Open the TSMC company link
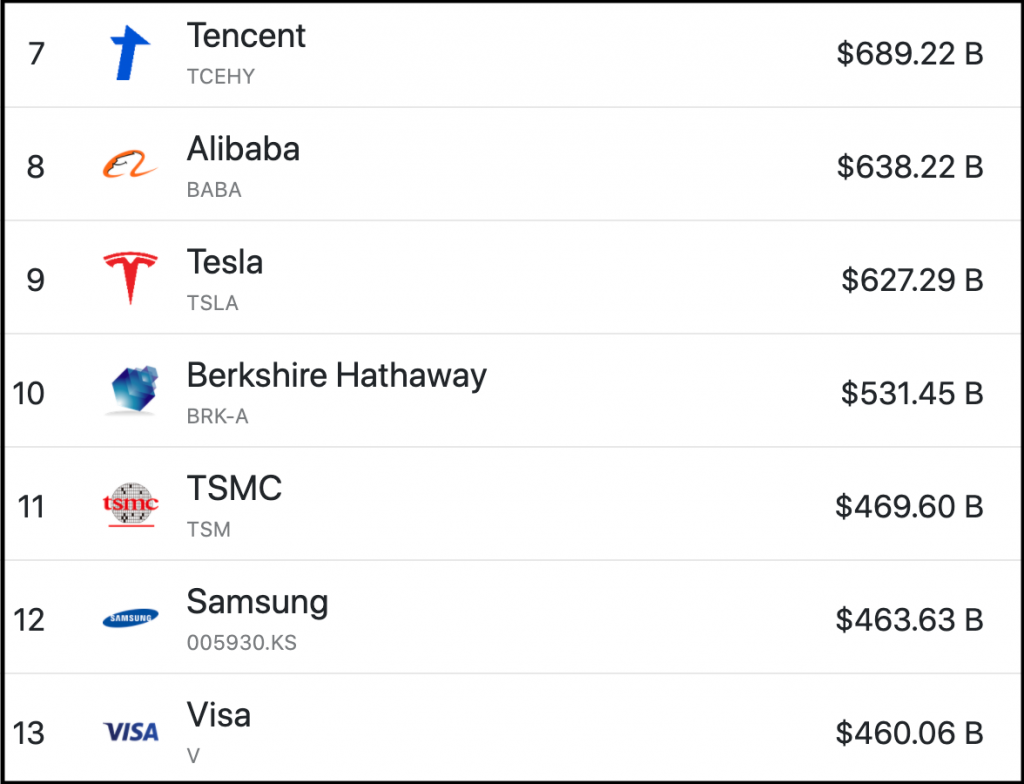The width and height of the screenshot is (1024, 784). coord(234,489)
